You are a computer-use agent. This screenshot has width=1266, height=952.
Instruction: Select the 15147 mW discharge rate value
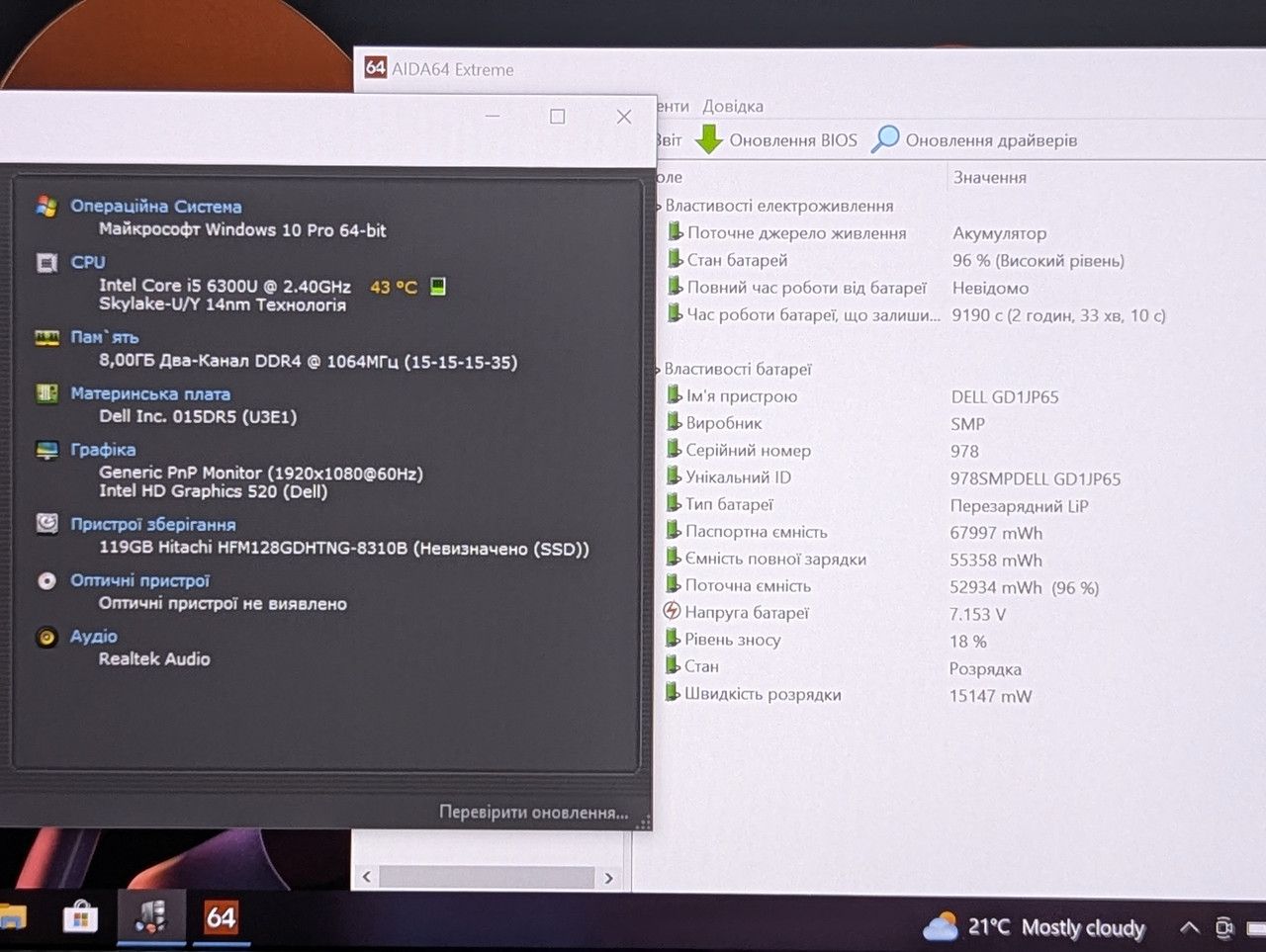[990, 696]
